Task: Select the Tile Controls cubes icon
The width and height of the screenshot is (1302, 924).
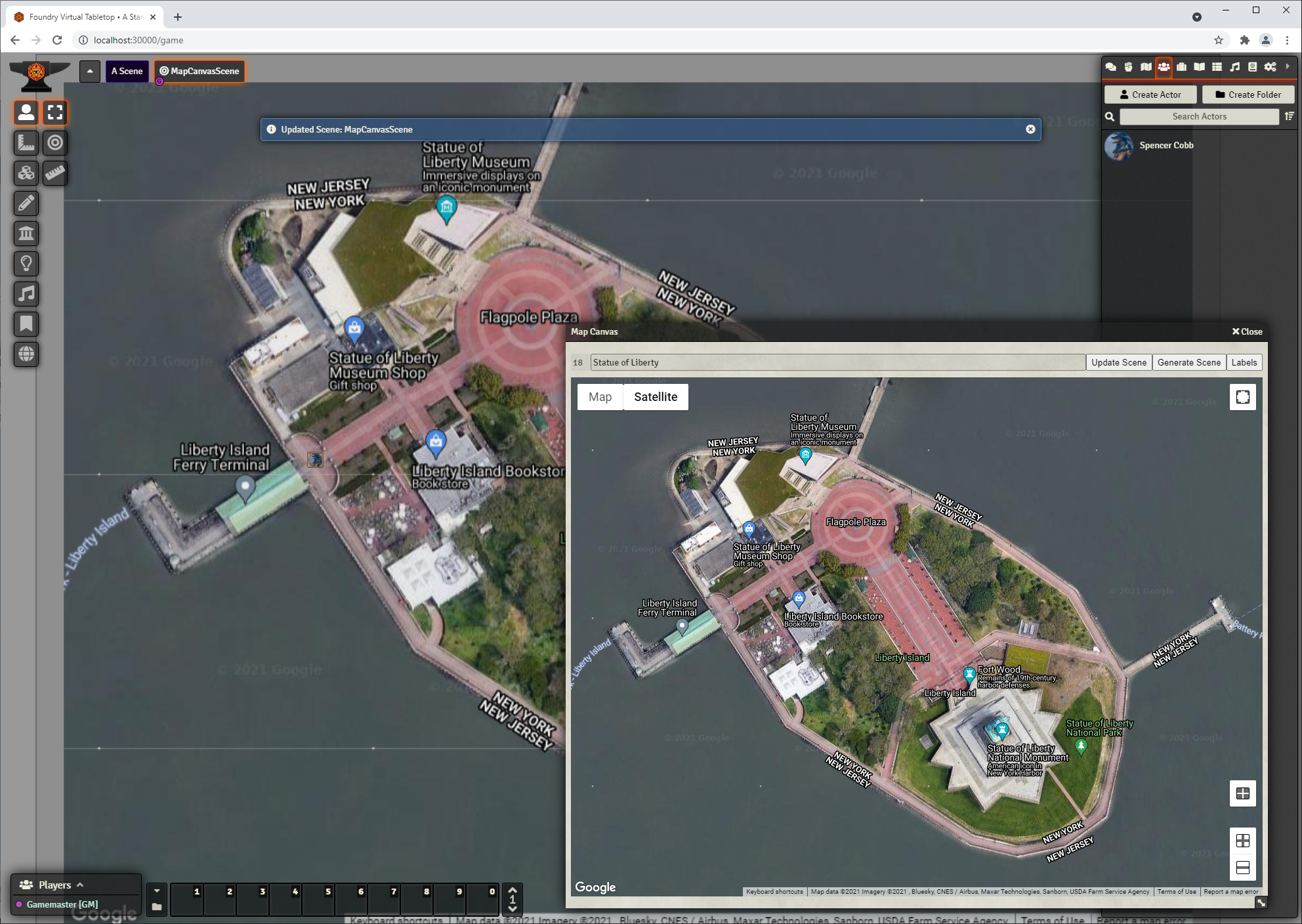Action: [x=26, y=173]
